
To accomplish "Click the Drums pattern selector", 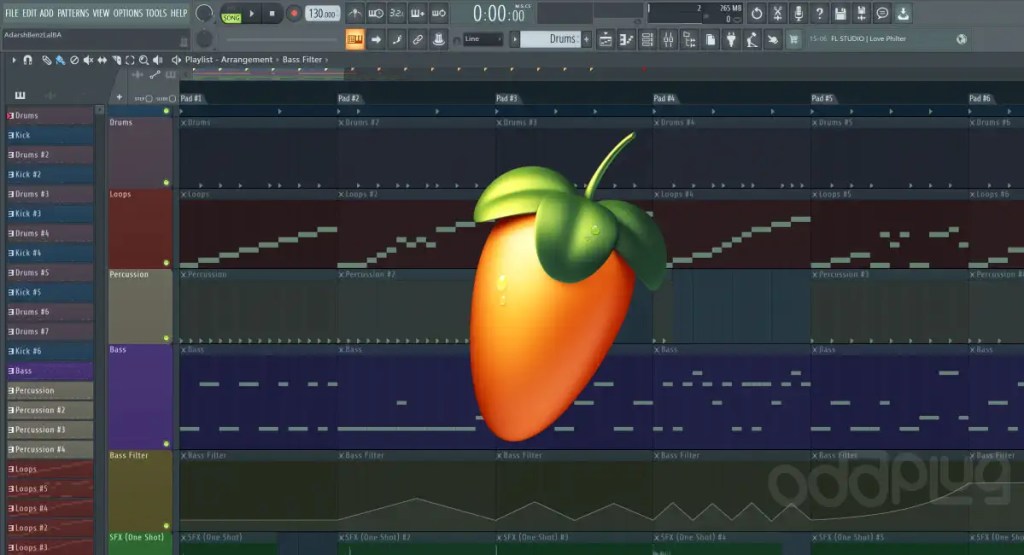I will 549,39.
